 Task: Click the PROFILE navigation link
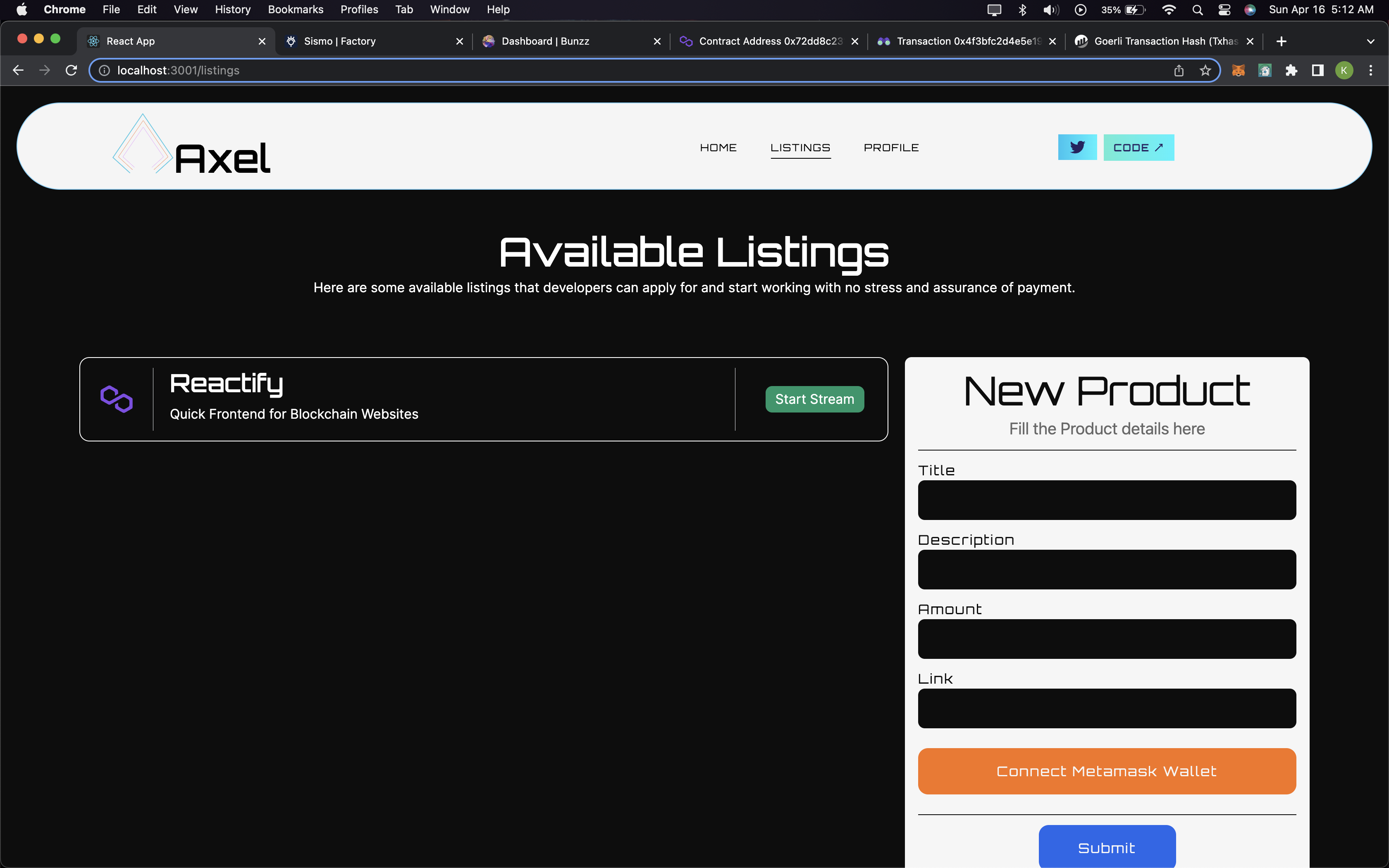click(x=891, y=147)
